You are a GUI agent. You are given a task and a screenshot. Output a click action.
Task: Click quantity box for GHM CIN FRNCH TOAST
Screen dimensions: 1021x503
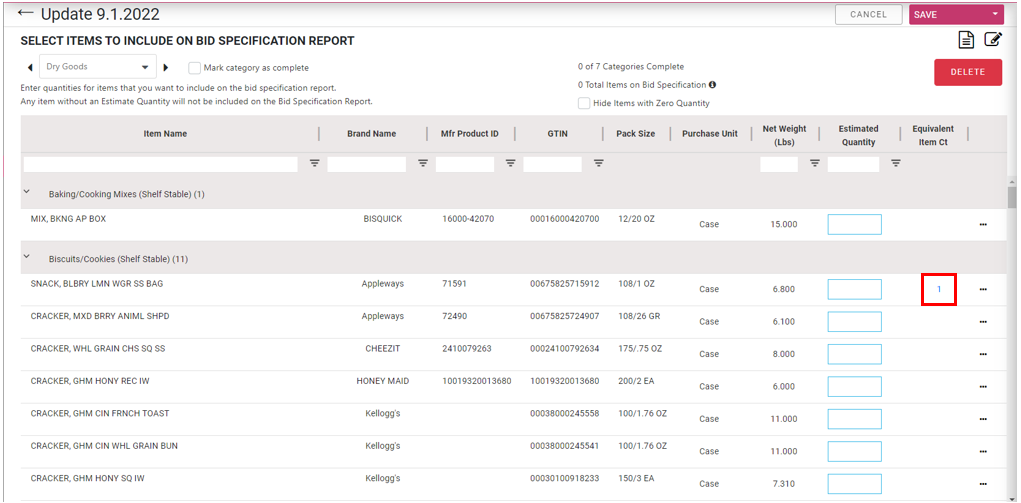pyautogui.click(x=854, y=419)
